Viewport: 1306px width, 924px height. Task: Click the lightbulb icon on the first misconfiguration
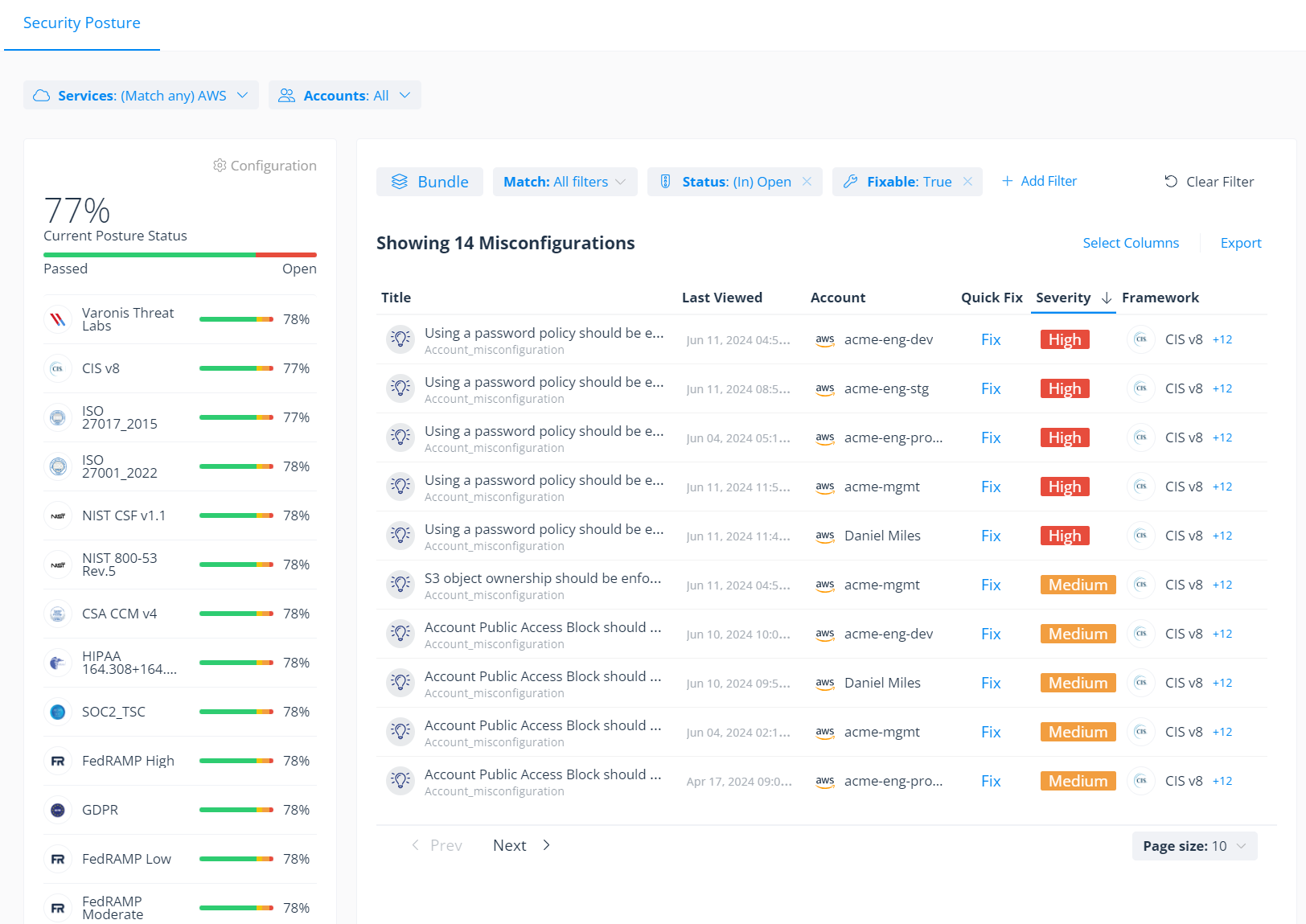pyautogui.click(x=400, y=339)
